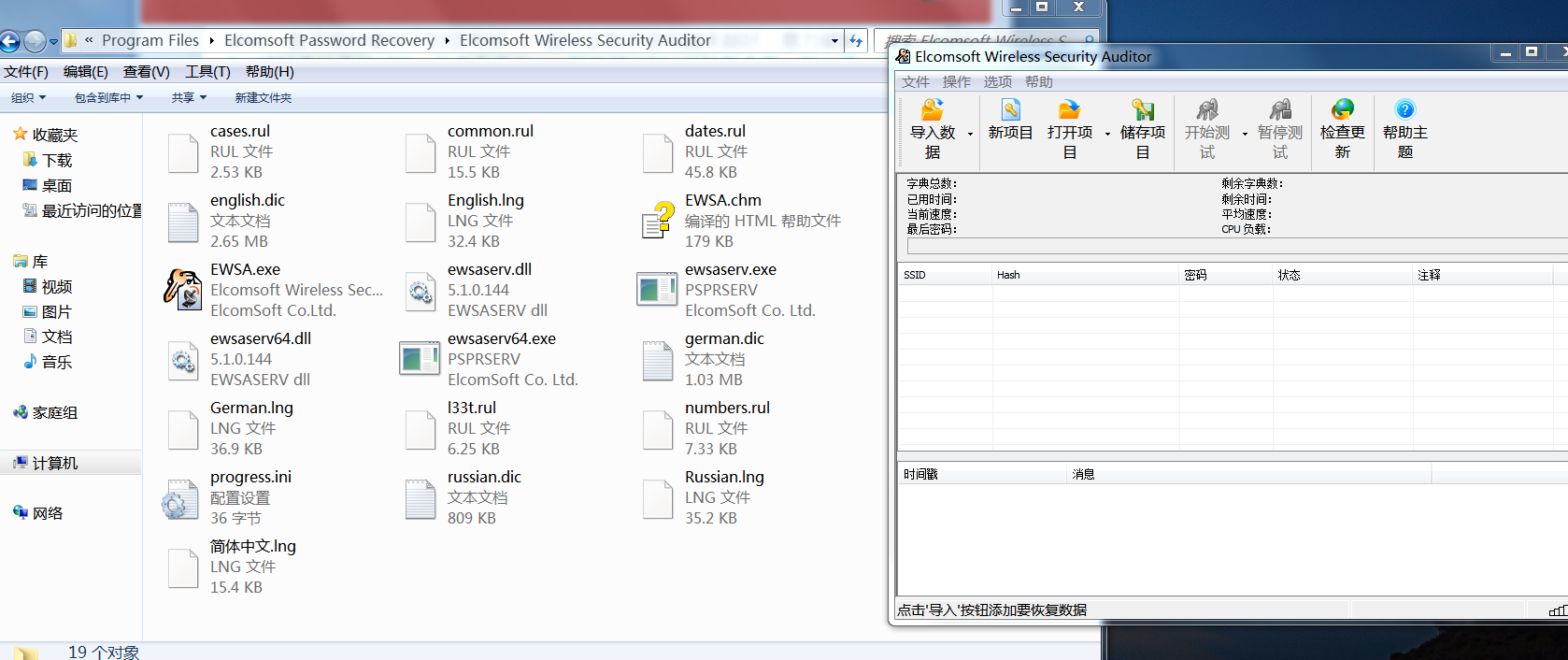Open the 帮助 menu in Wireless Security Auditor
Image resolution: width=1568 pixels, height=660 pixels.
click(1039, 82)
